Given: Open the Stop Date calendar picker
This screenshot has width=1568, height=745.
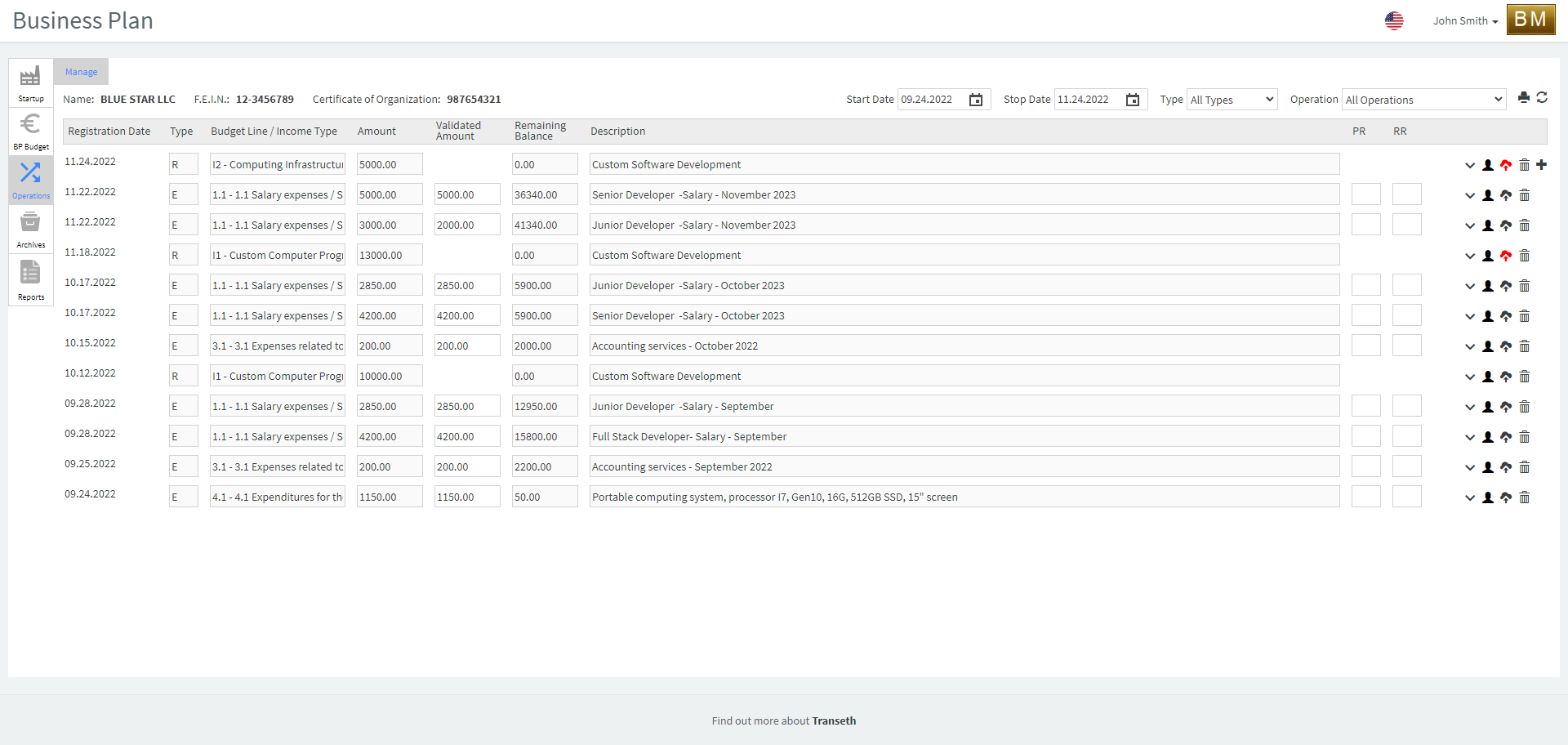Looking at the screenshot, I should [1133, 100].
